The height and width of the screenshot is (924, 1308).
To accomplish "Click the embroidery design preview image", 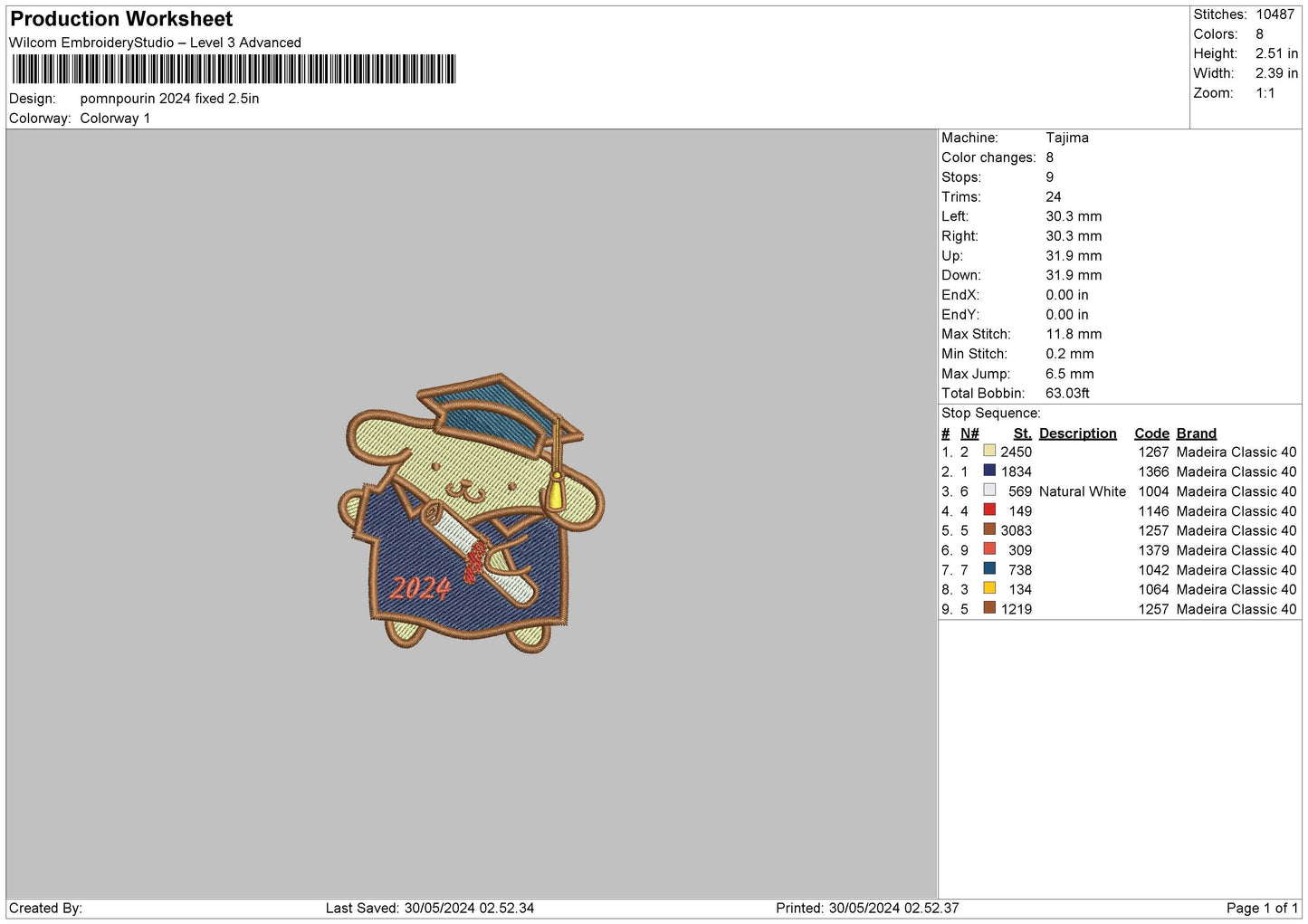I will tap(470, 513).
